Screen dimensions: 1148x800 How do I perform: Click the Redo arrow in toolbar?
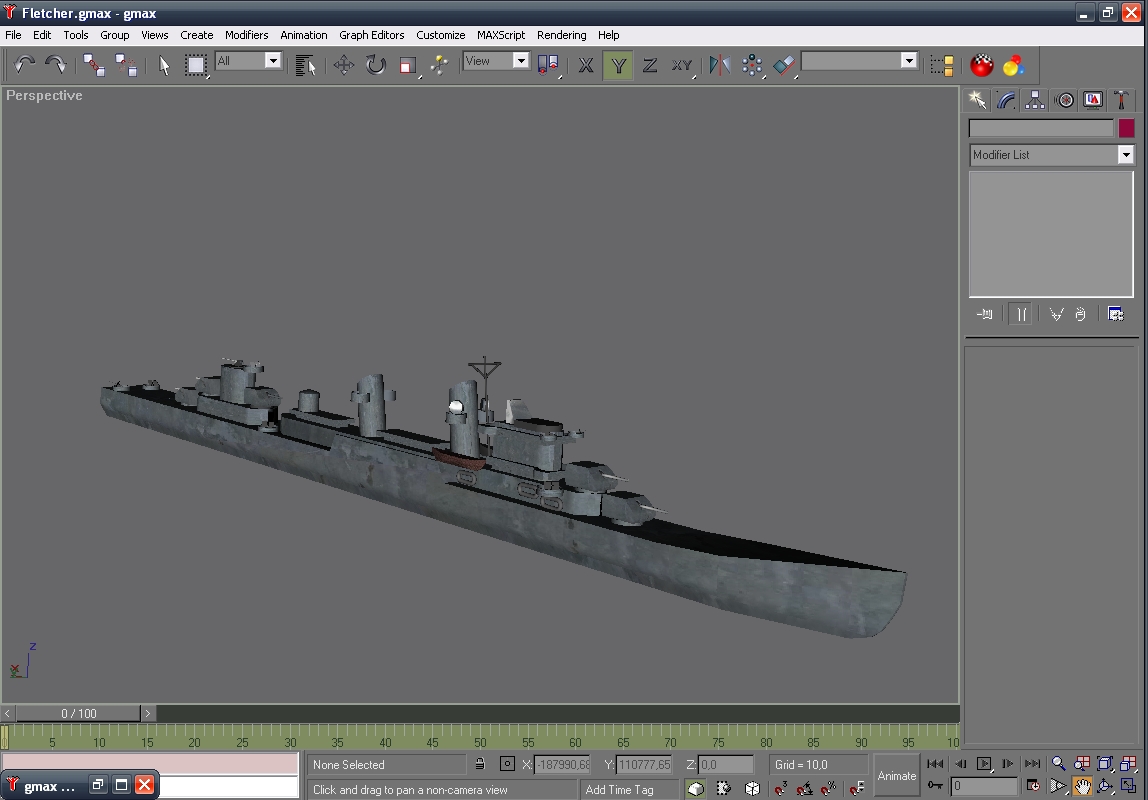[x=56, y=65]
